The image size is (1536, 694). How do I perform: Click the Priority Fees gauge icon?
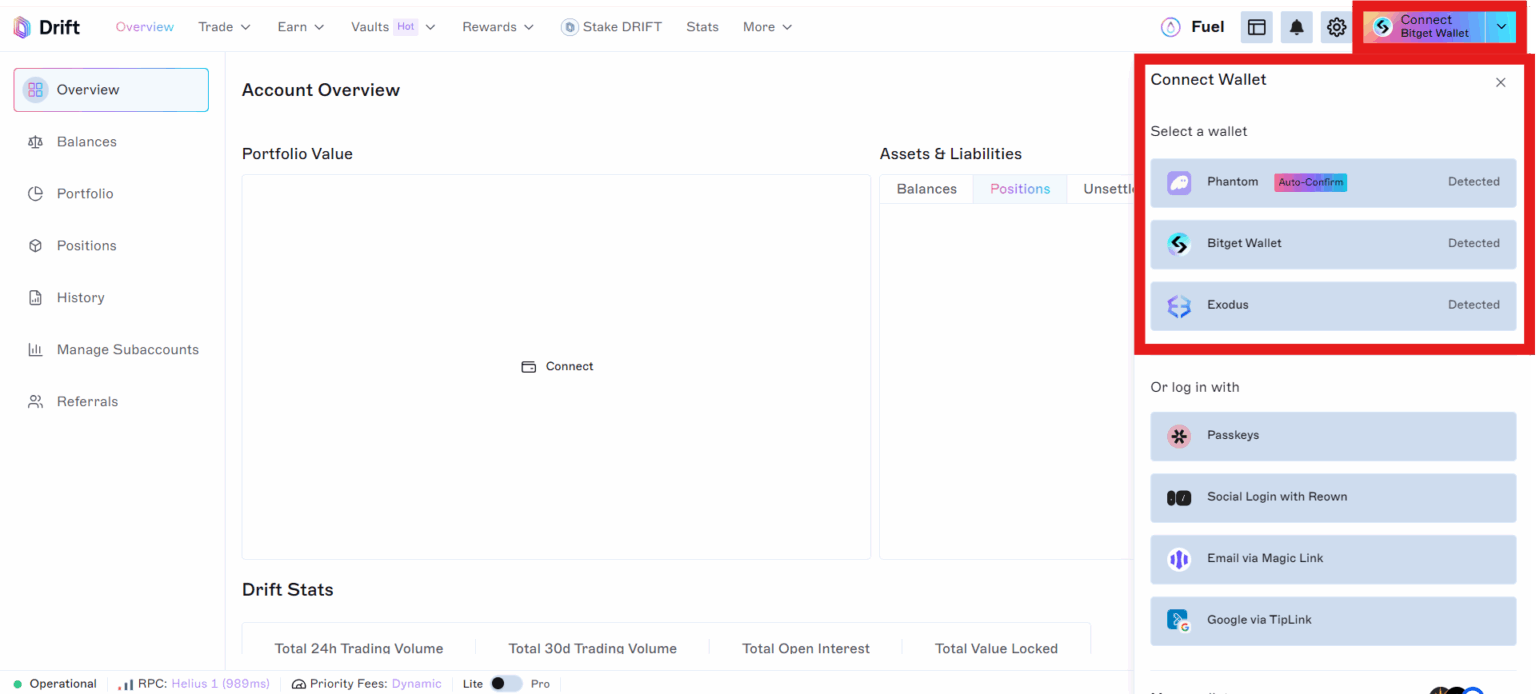(299, 683)
